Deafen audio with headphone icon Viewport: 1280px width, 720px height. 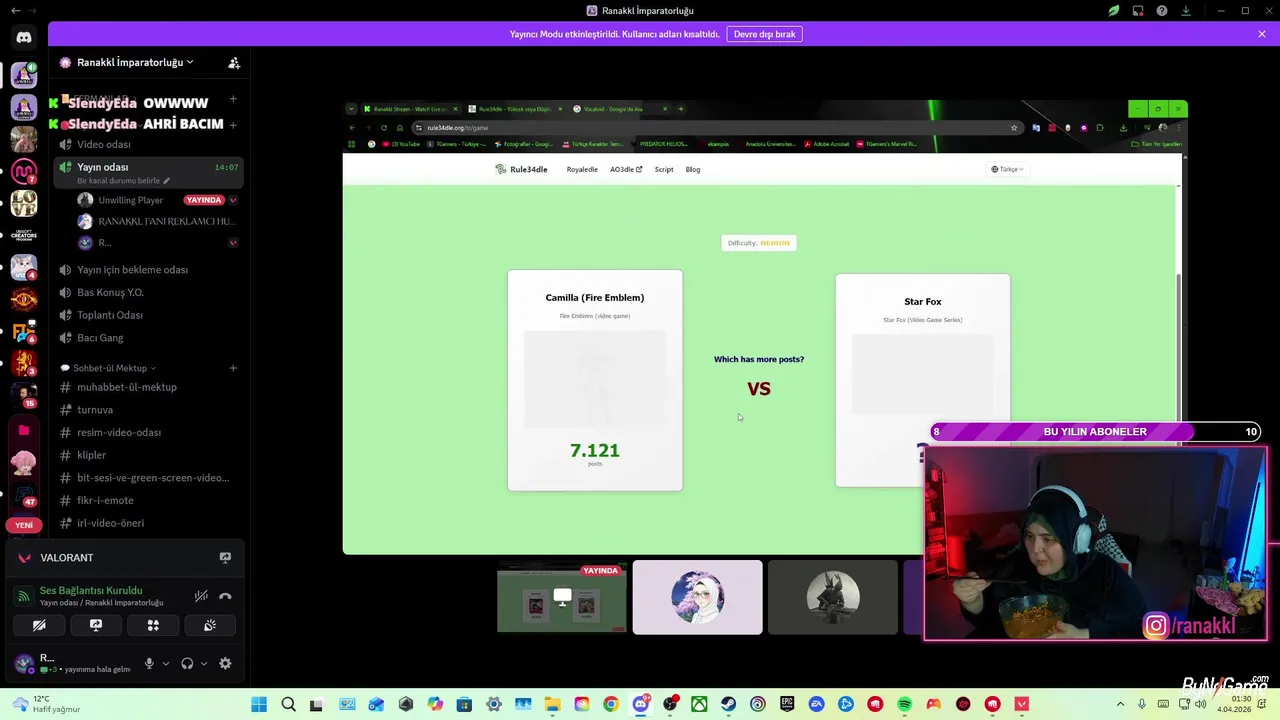coord(187,663)
